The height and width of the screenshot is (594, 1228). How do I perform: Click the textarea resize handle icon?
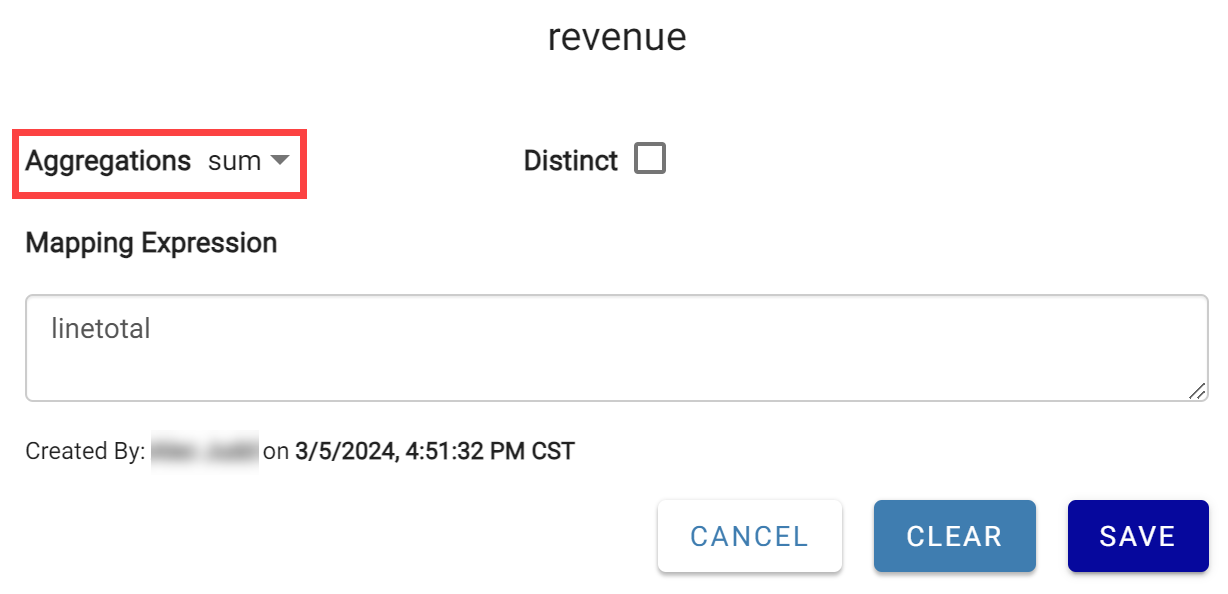1198,392
